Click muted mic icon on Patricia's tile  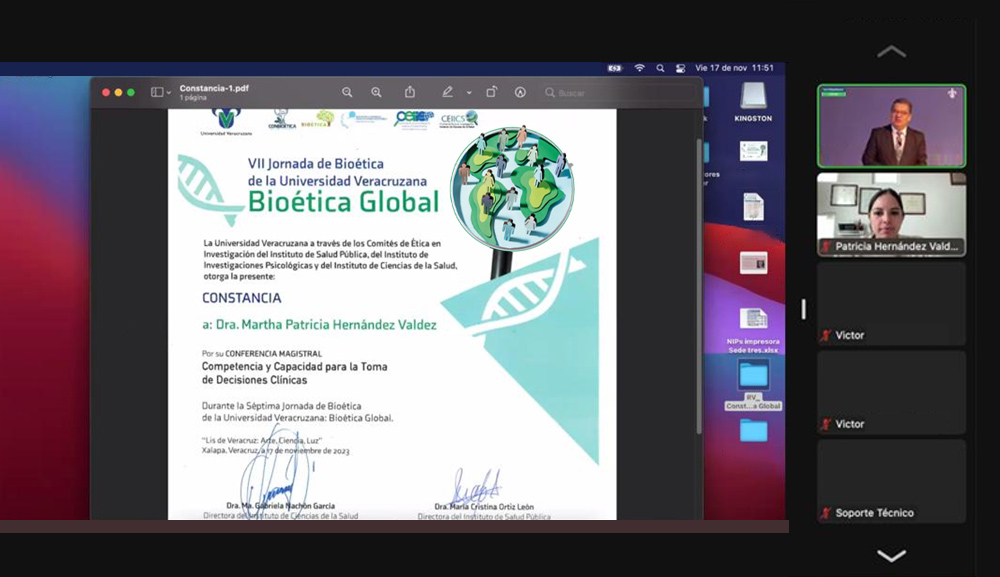[x=826, y=246]
